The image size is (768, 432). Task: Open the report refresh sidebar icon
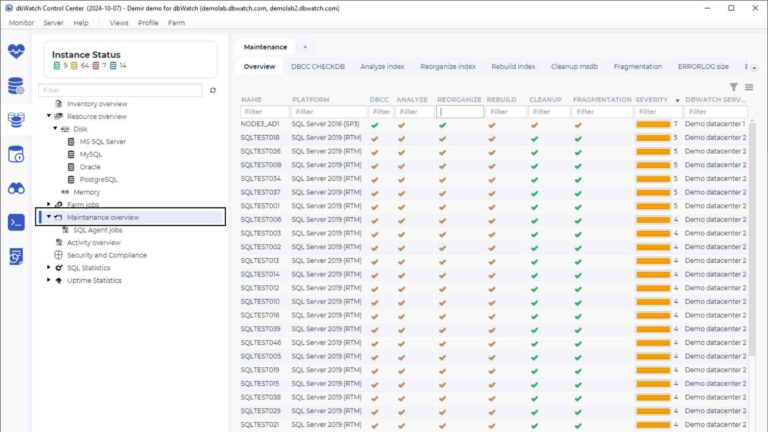coord(16,256)
